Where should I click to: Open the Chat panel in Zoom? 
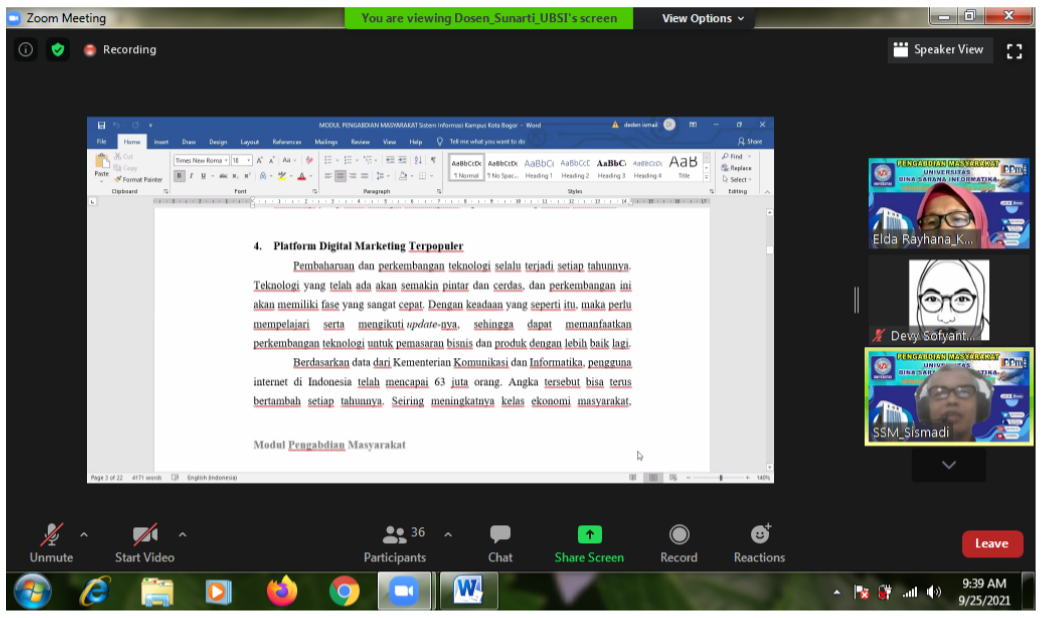click(500, 544)
